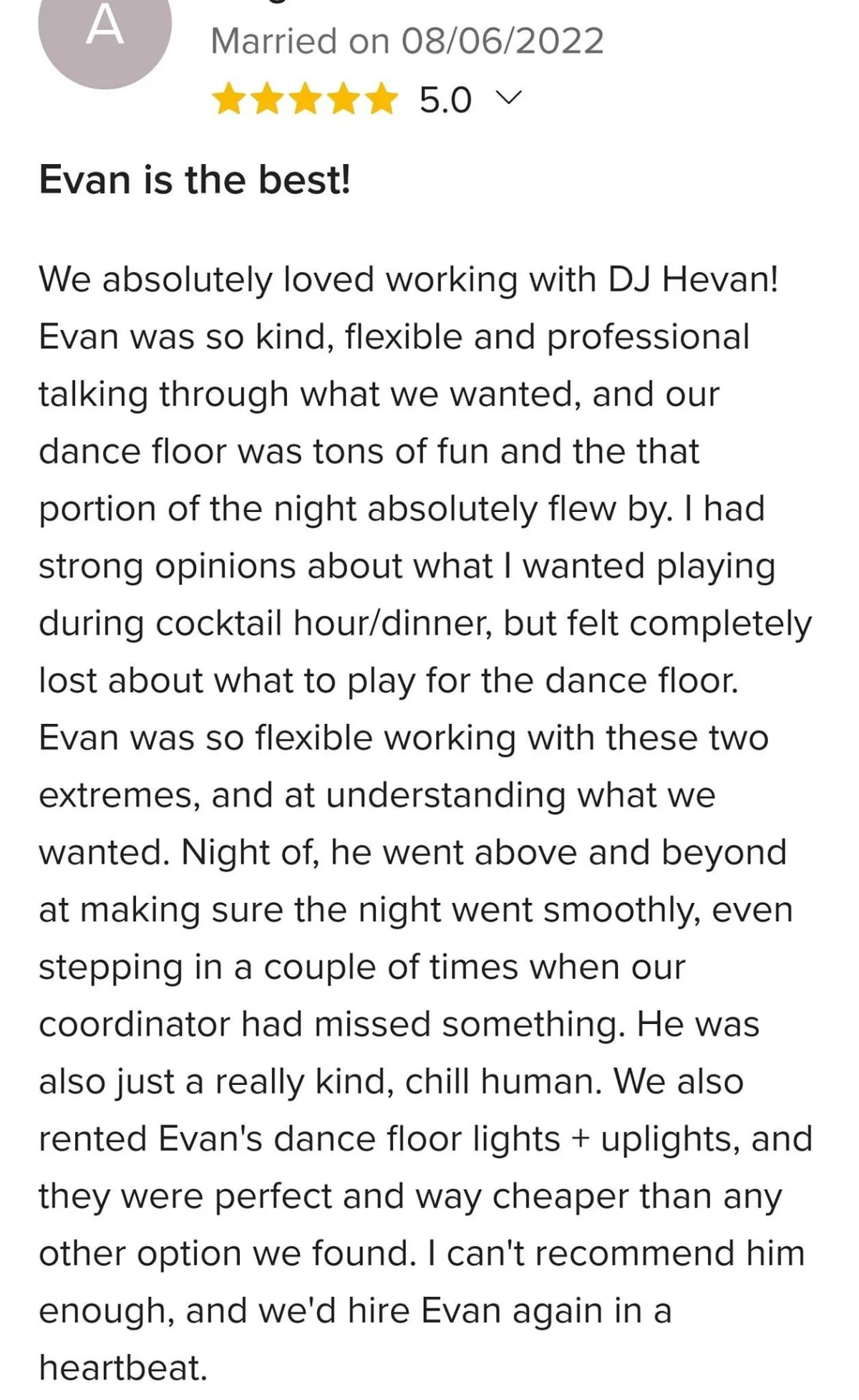This screenshot has height=1400, width=859.
Task: Click the Married on 08/06/2022 date
Action: pyautogui.click(x=407, y=41)
